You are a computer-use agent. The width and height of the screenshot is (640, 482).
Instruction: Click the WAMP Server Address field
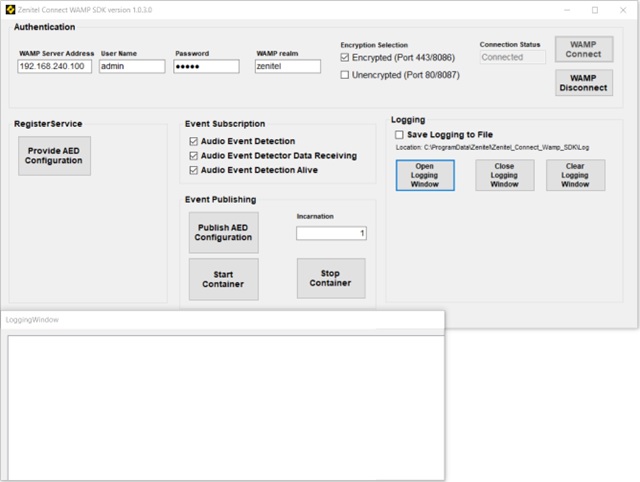pyautogui.click(x=54, y=67)
